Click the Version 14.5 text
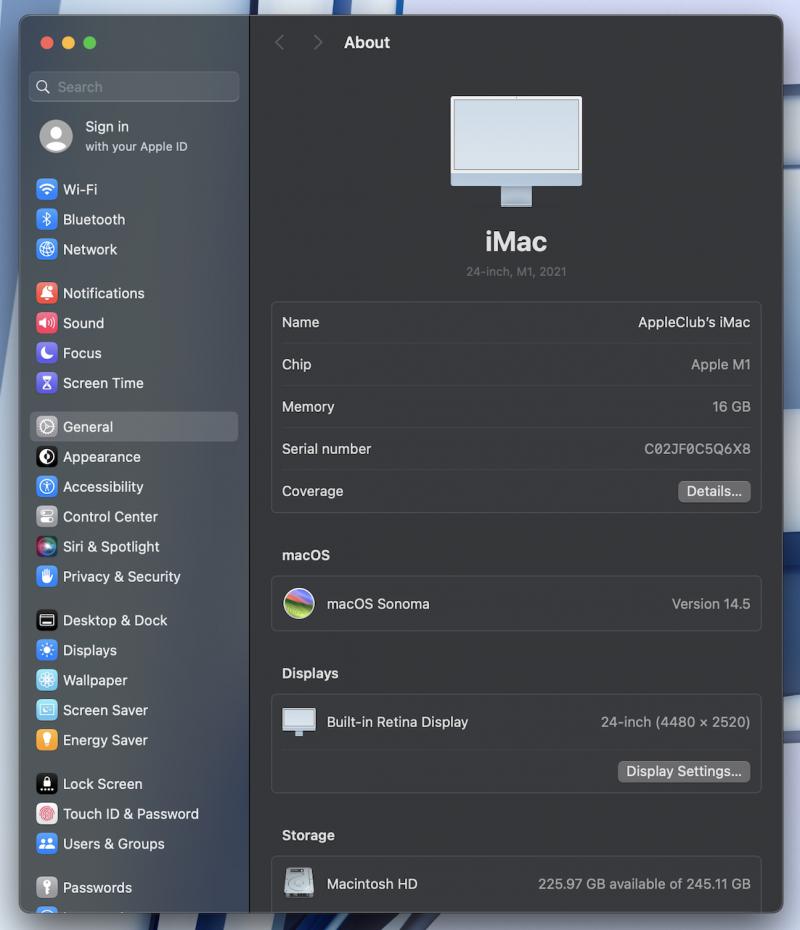This screenshot has height=930, width=800. (711, 604)
